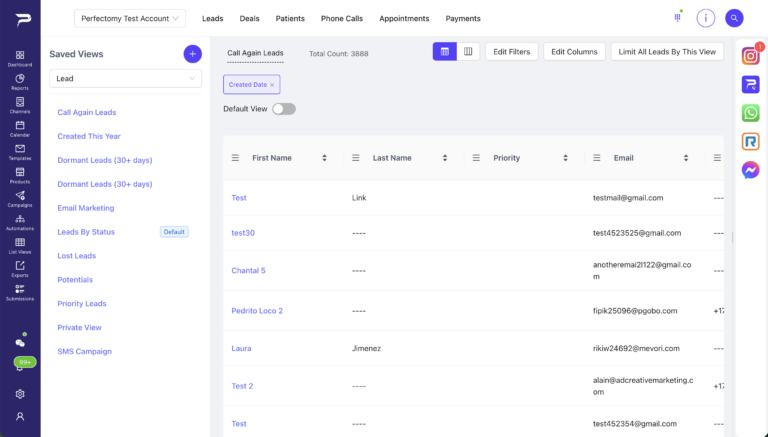Click Edit Columns button
Screen dimensions: 768x437
[x=574, y=51]
